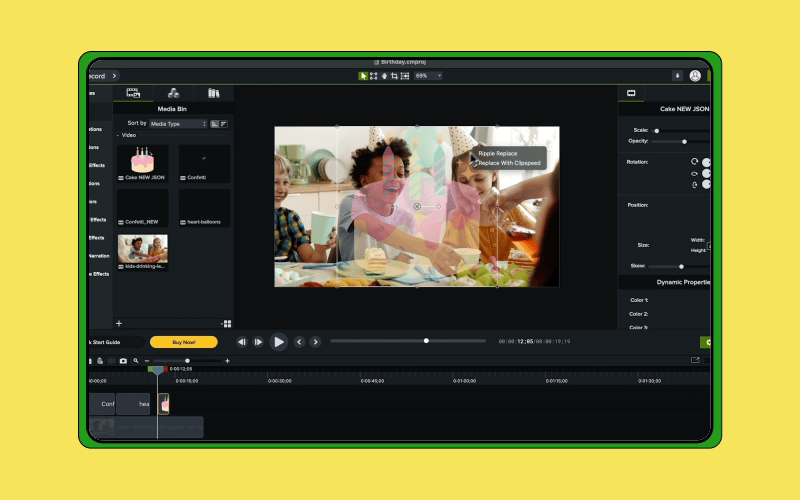Select the hea clip on timeline
The height and width of the screenshot is (500, 800).
pos(133,404)
